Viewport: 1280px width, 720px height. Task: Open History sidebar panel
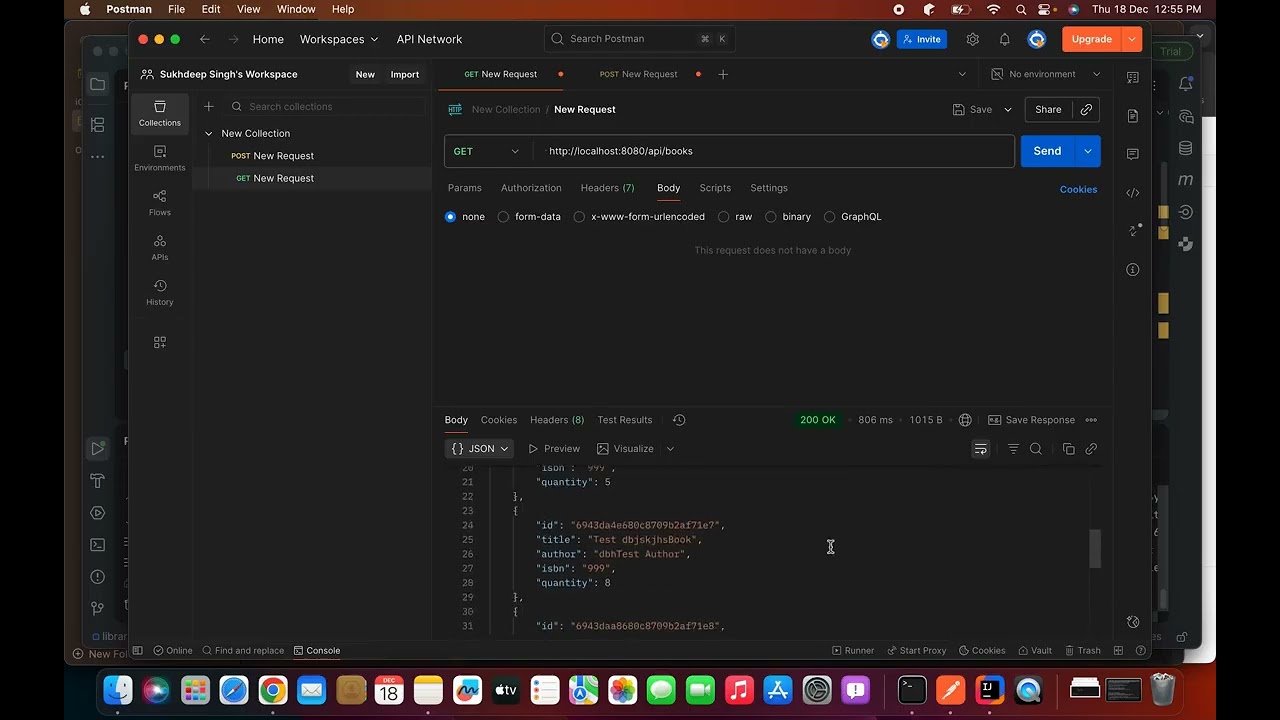[x=160, y=293]
